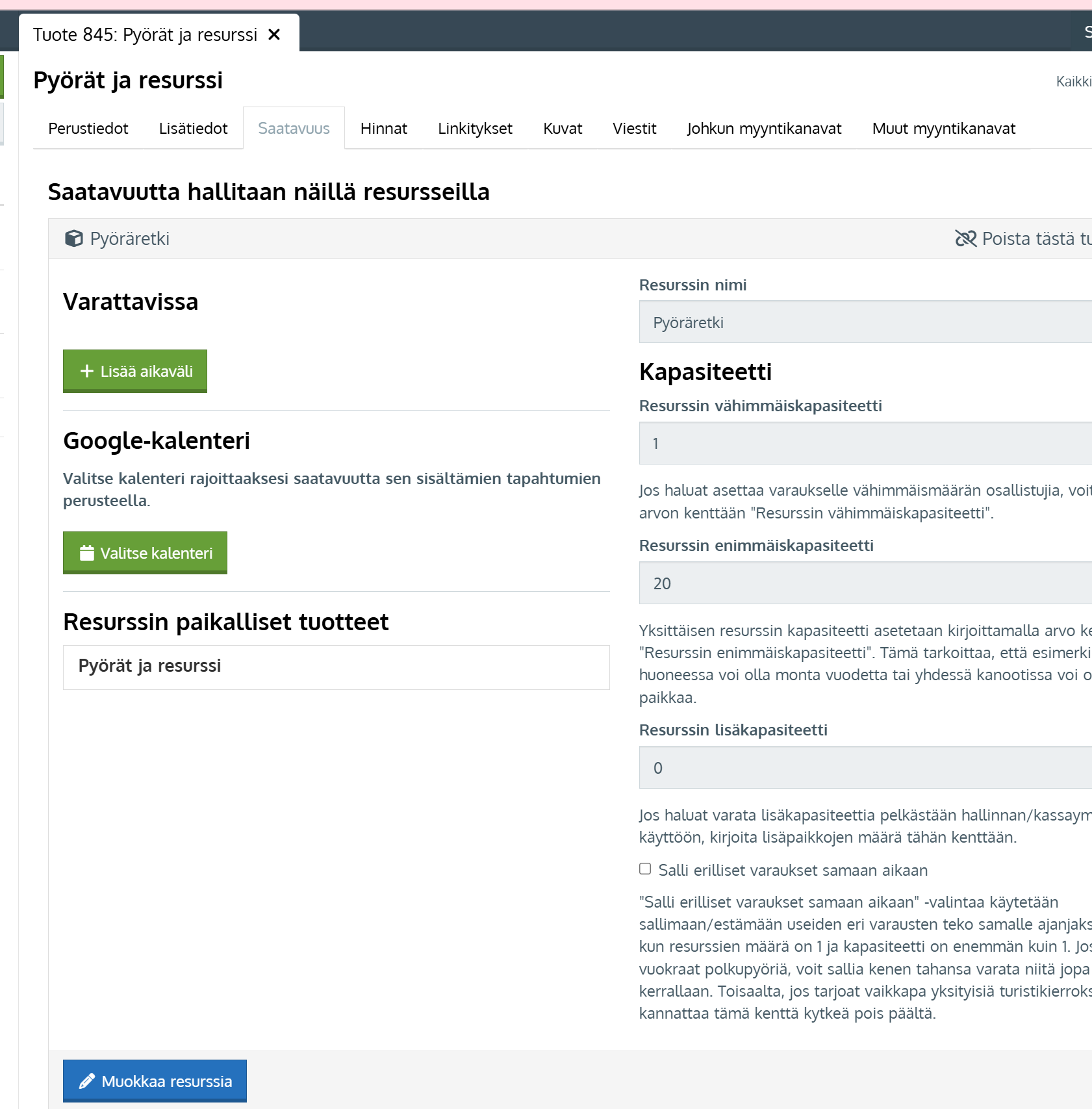Go to the Linkitykset tab

[x=475, y=128]
